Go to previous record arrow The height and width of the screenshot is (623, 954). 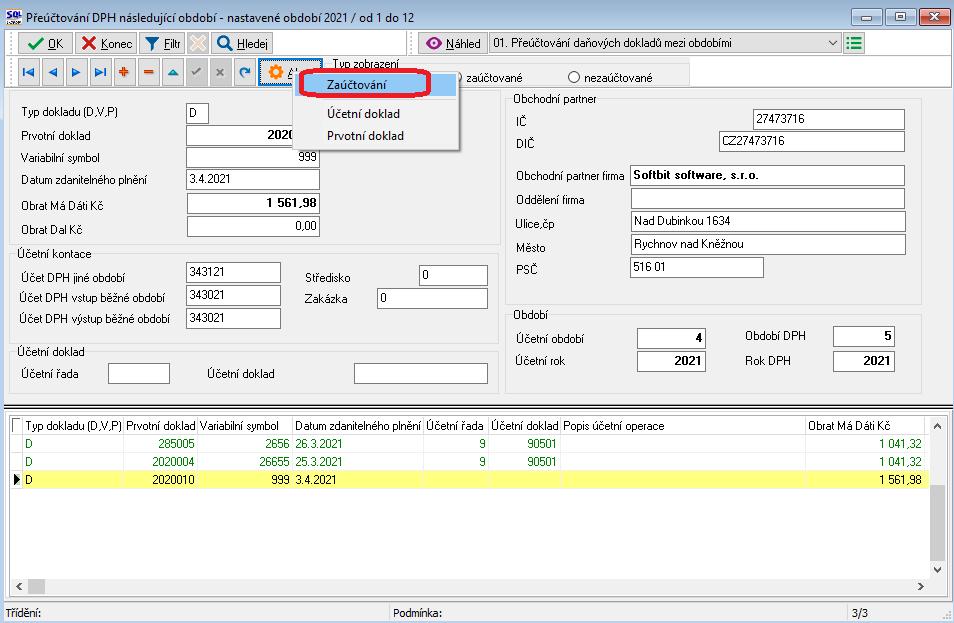pyautogui.click(x=52, y=72)
